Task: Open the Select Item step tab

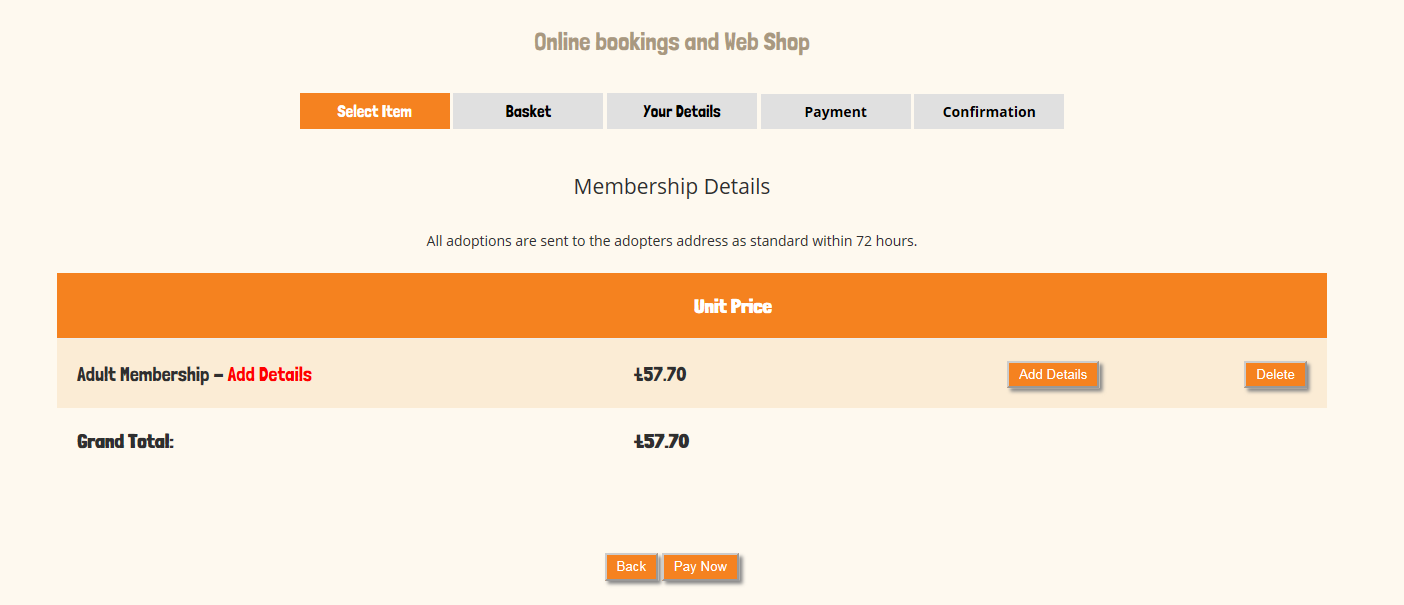Action: [374, 112]
